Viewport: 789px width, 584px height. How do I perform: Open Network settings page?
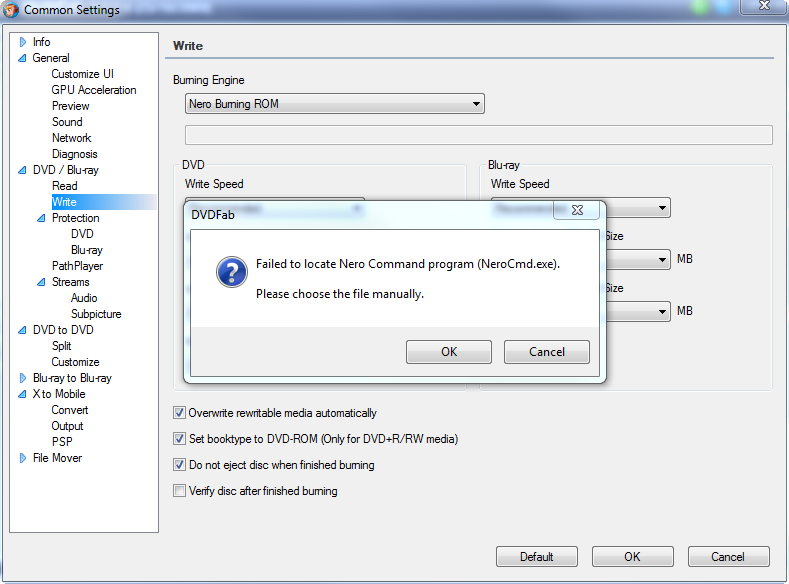pos(71,138)
